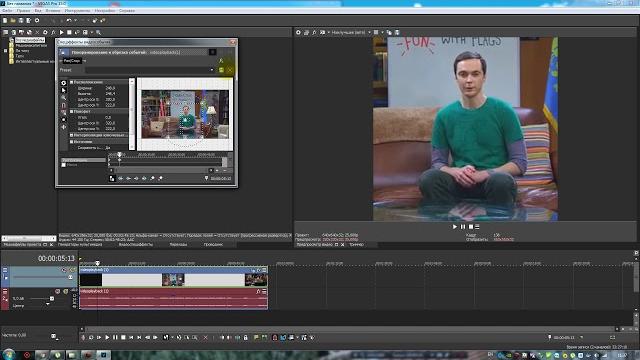Toggle the lock event icon in timeline toolbar

coord(245,338)
